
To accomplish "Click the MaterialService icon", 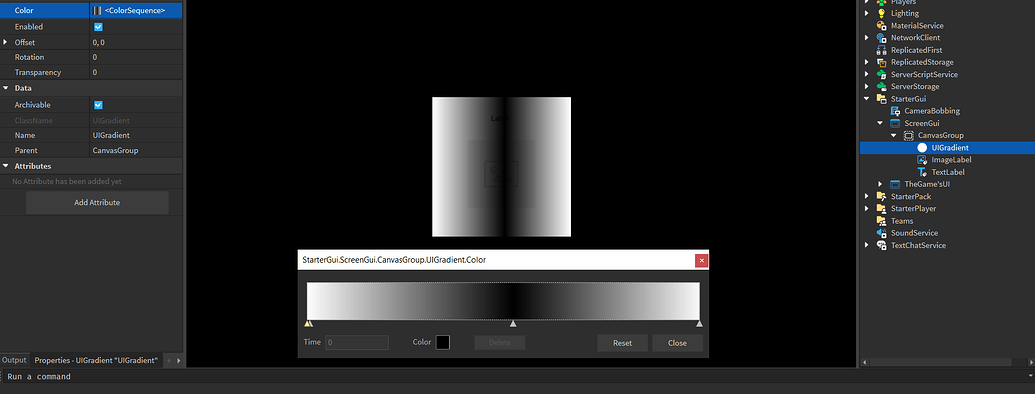I will pyautogui.click(x=881, y=26).
